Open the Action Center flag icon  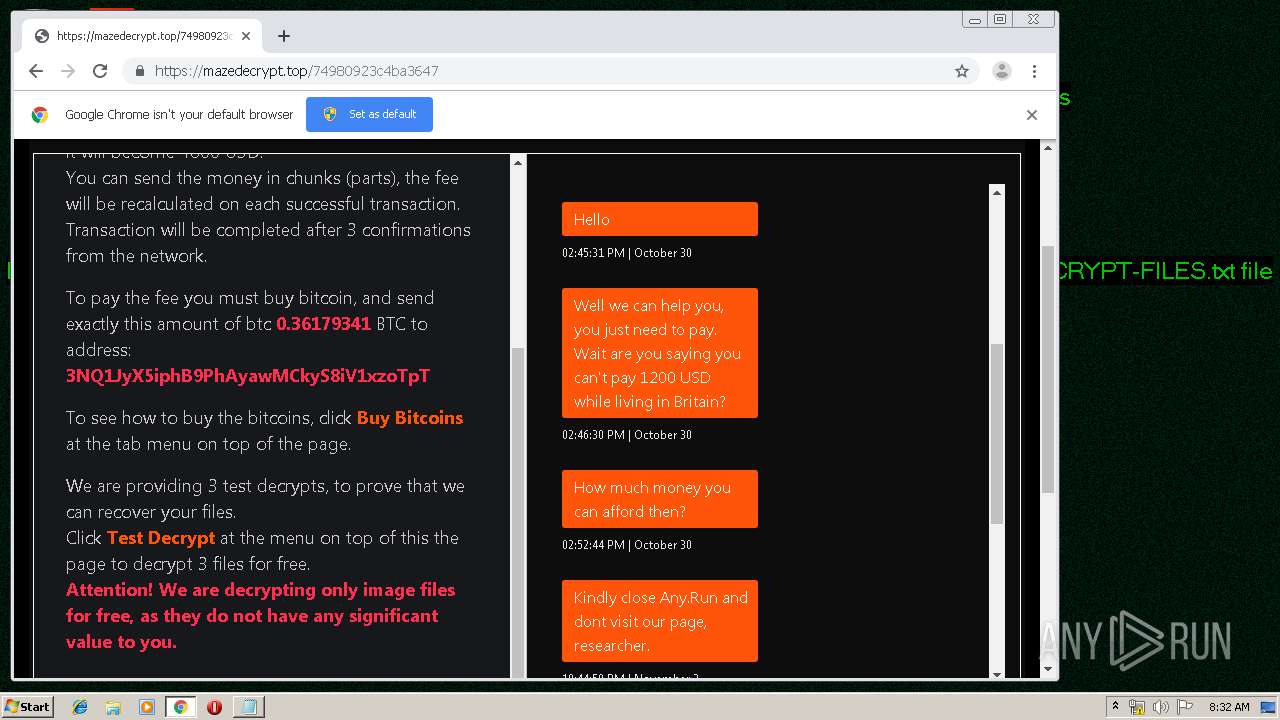(x=1185, y=707)
